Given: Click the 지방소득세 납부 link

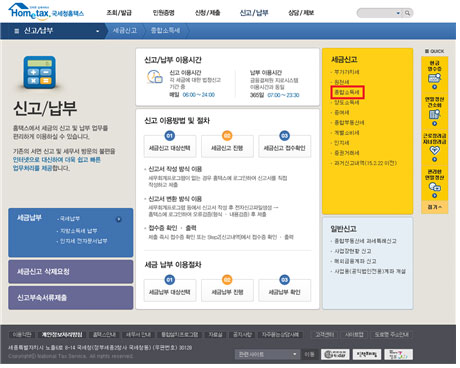Looking at the screenshot, I should pyautogui.click(x=78, y=231).
